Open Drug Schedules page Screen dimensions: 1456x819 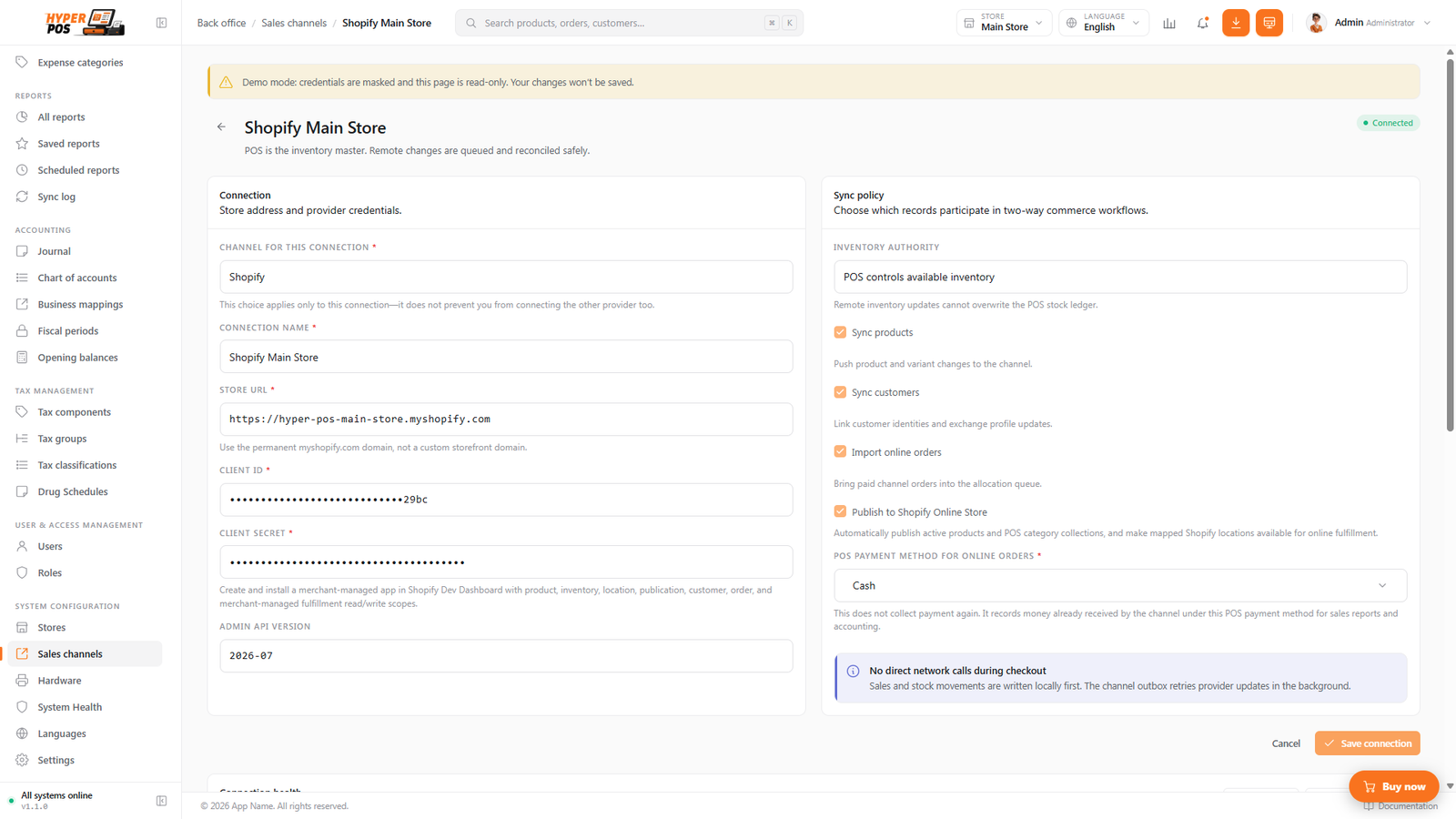[x=85, y=491]
